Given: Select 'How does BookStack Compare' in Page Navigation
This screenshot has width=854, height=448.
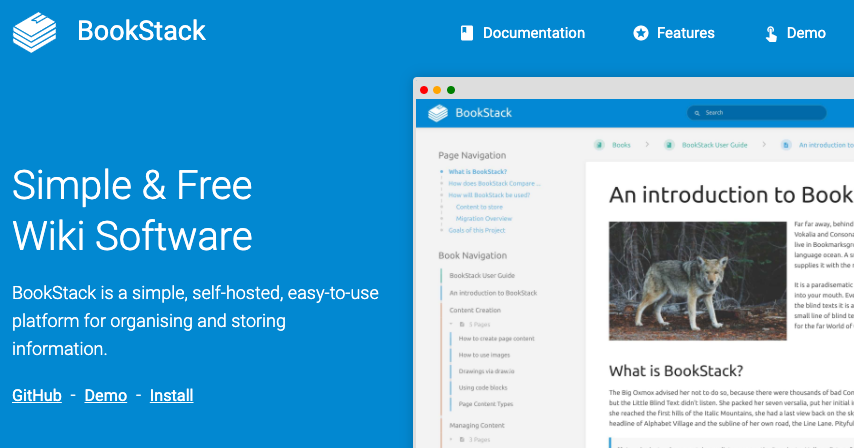Looking at the screenshot, I should [x=495, y=183].
